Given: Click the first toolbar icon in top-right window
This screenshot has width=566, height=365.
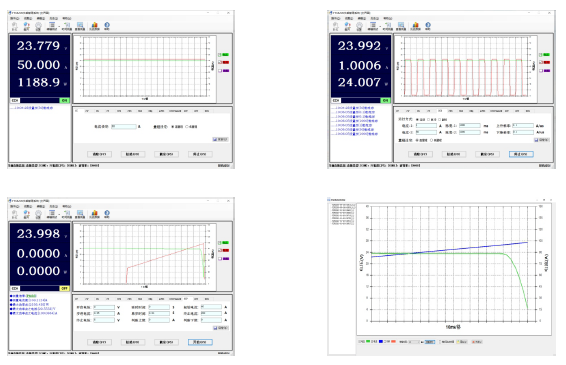Looking at the screenshot, I should 335,25.
